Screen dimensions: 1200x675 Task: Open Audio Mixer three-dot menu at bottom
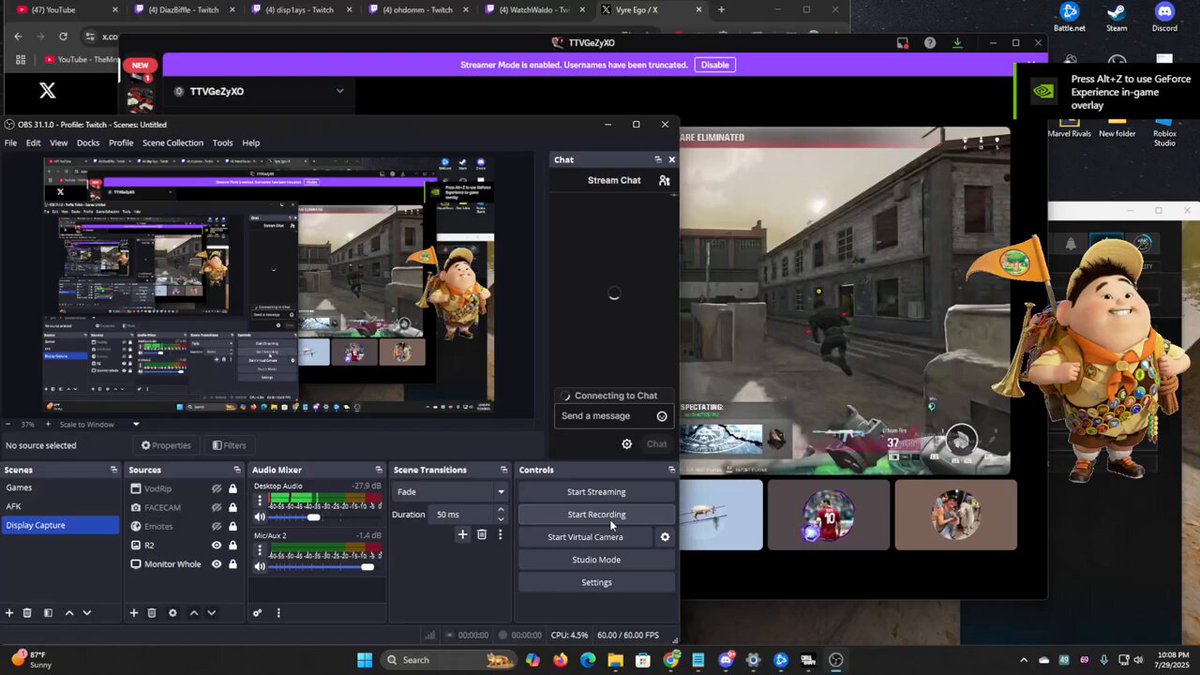tap(278, 613)
